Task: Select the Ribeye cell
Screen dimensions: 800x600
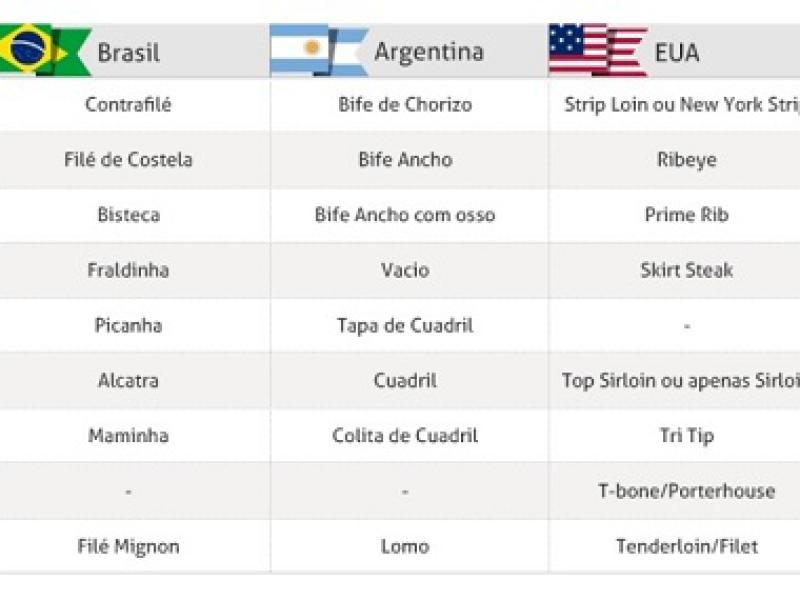Action: [x=686, y=160]
